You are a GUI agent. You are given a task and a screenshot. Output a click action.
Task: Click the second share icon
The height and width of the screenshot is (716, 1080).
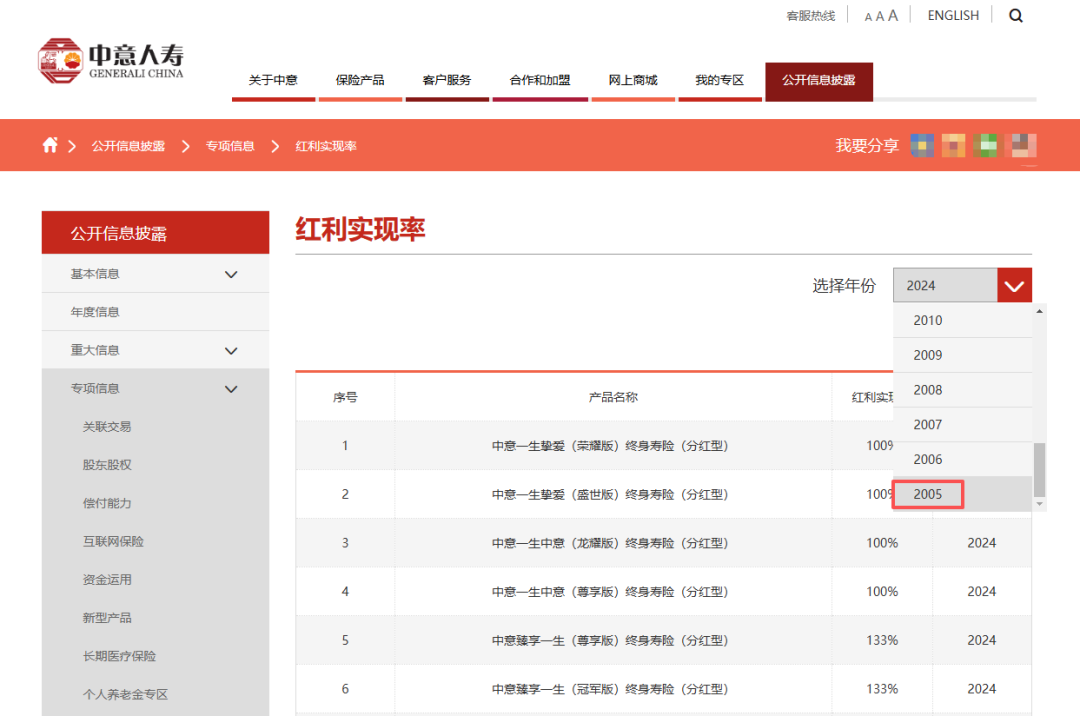click(x=953, y=146)
